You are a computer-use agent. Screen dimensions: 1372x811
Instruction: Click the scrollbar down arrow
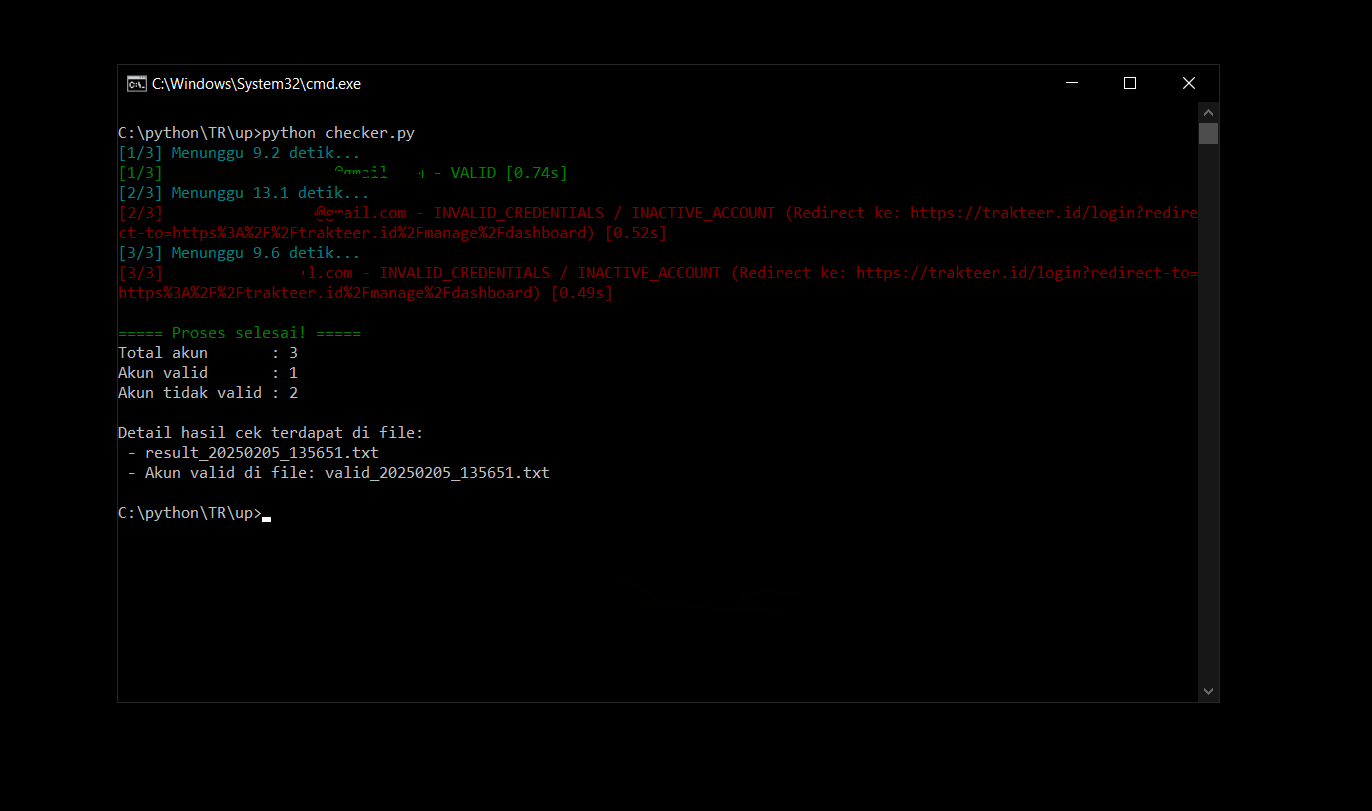[x=1208, y=691]
